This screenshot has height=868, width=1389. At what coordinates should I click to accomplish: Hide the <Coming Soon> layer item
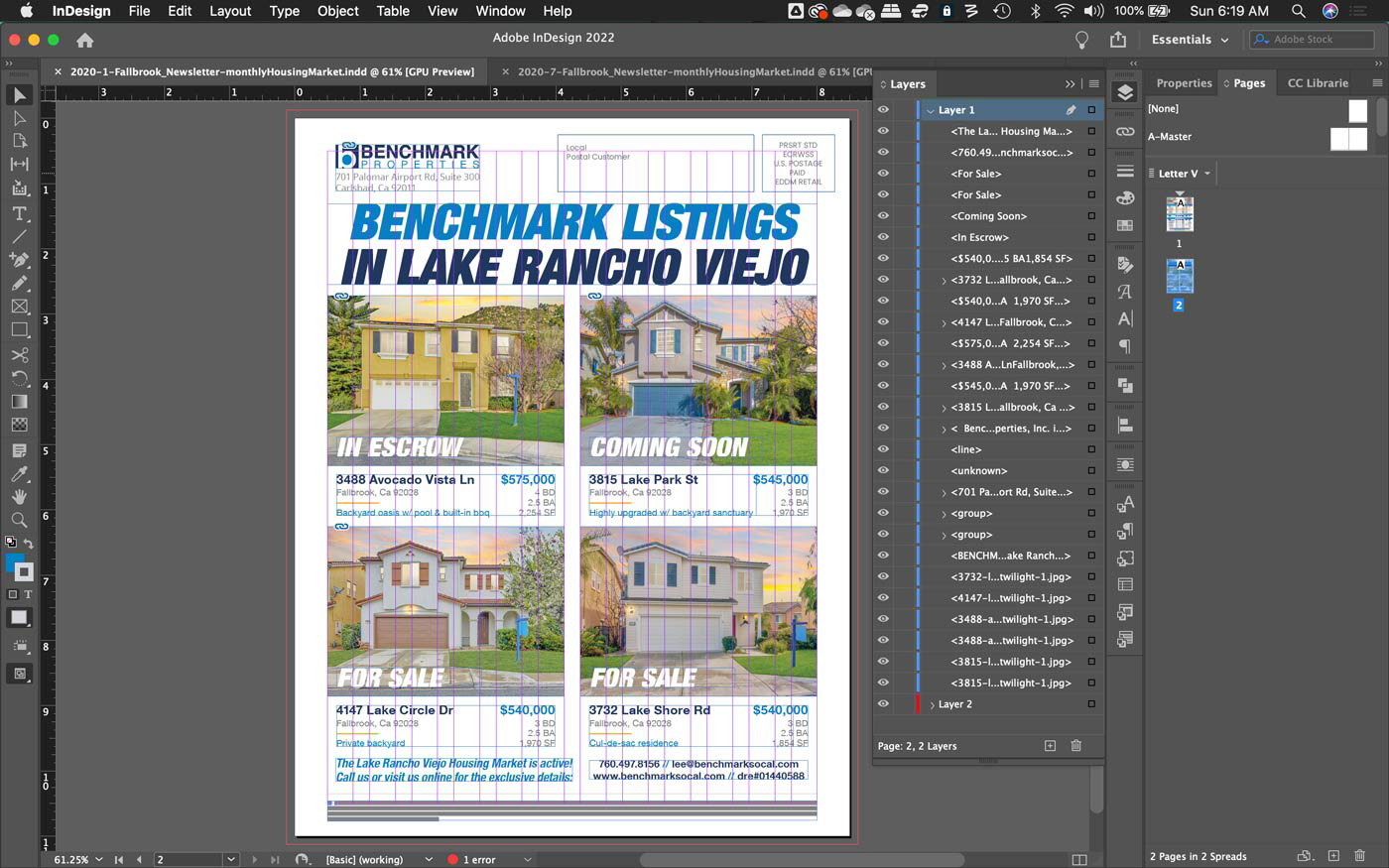tap(883, 215)
